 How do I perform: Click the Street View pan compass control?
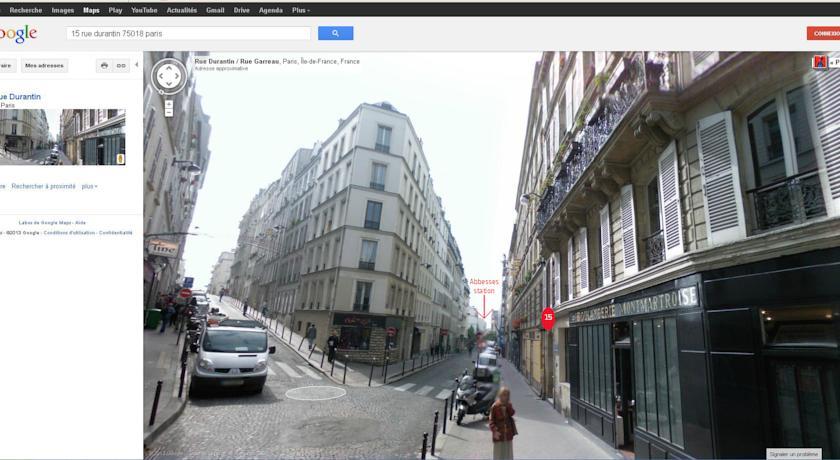click(169, 76)
